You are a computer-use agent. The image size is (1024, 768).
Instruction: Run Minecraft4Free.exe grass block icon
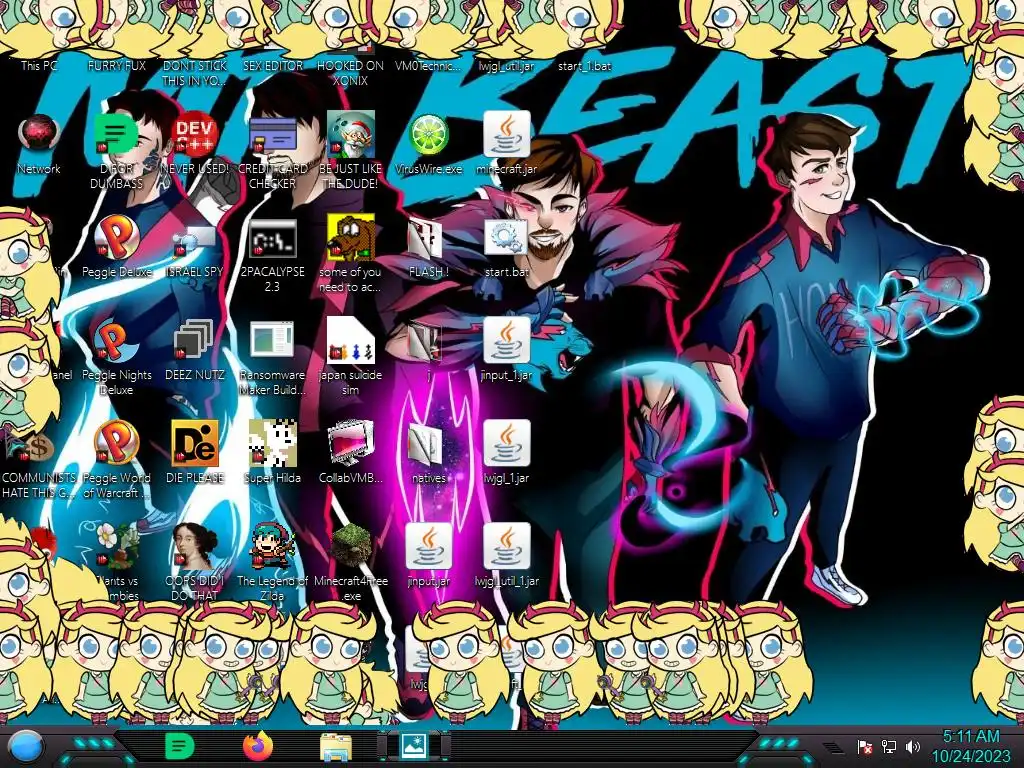350,547
